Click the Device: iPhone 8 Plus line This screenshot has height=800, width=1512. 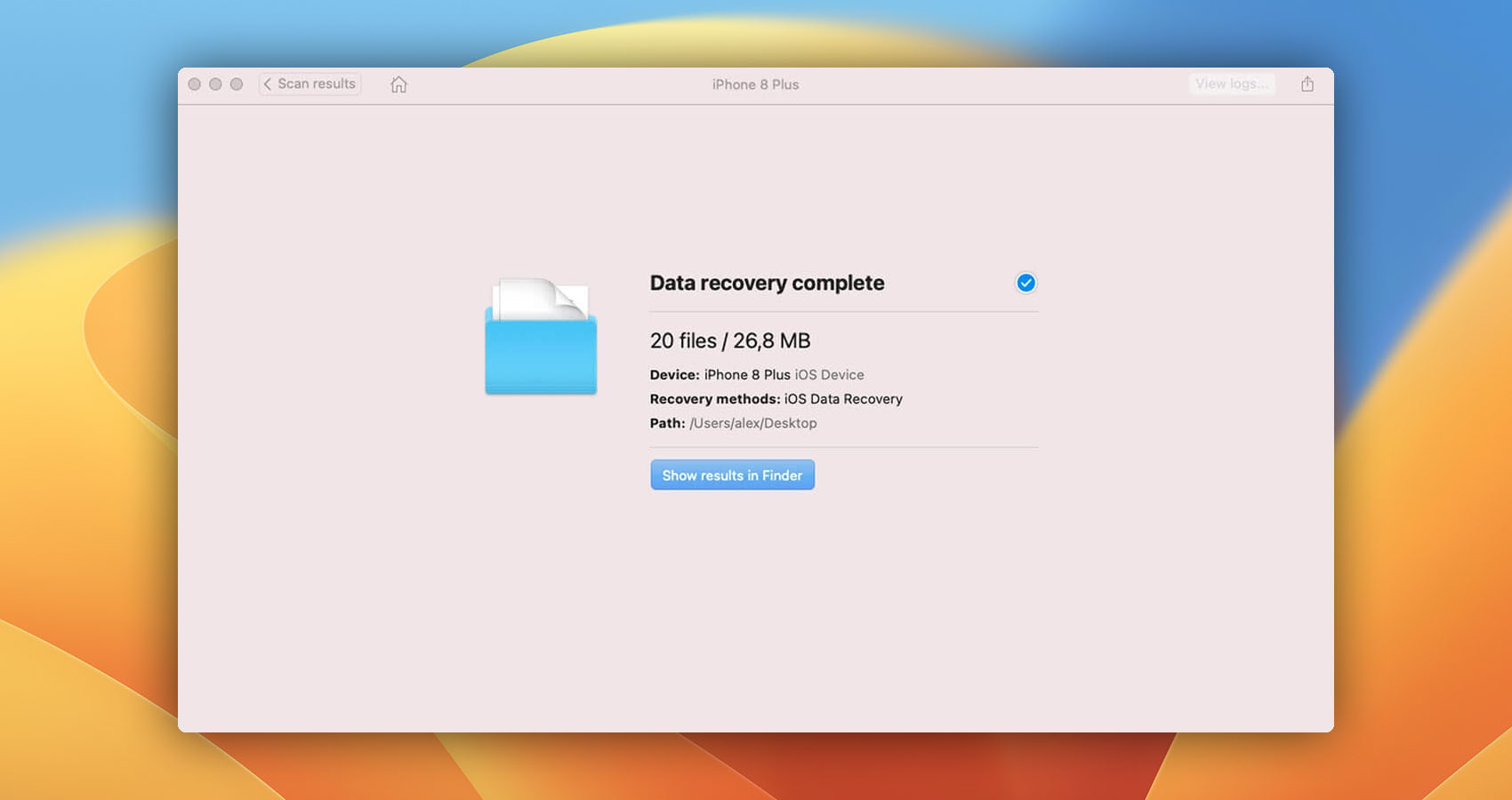757,375
